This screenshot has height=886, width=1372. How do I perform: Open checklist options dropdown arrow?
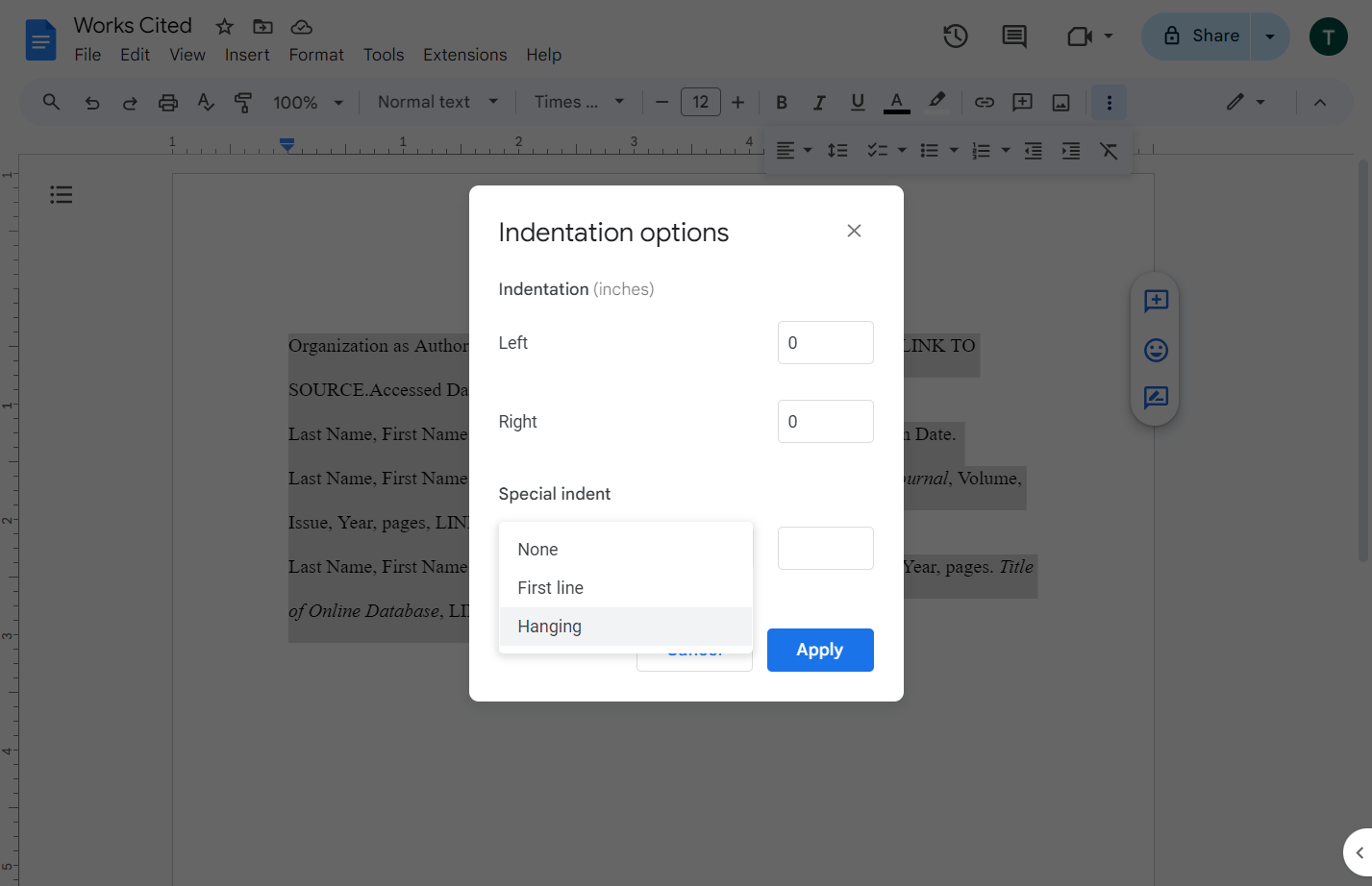(902, 151)
